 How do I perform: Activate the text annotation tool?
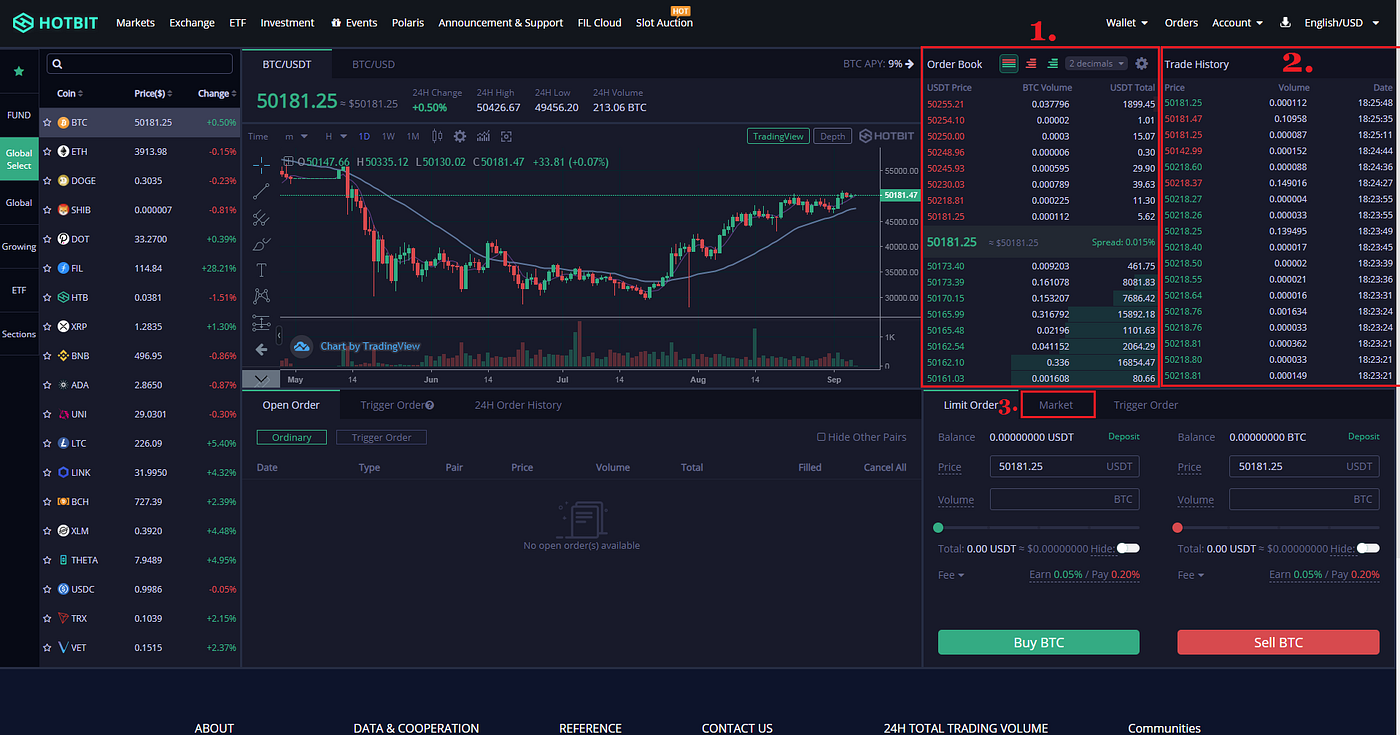click(x=261, y=269)
